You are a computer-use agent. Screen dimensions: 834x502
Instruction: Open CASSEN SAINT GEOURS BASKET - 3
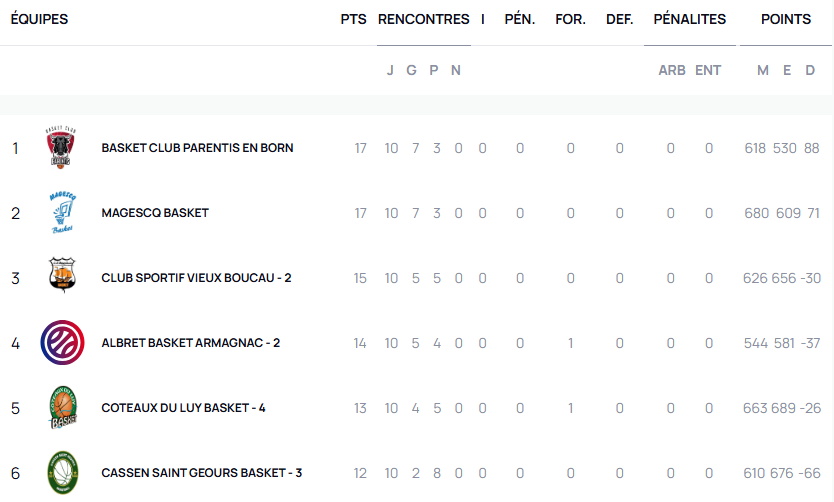click(201, 473)
